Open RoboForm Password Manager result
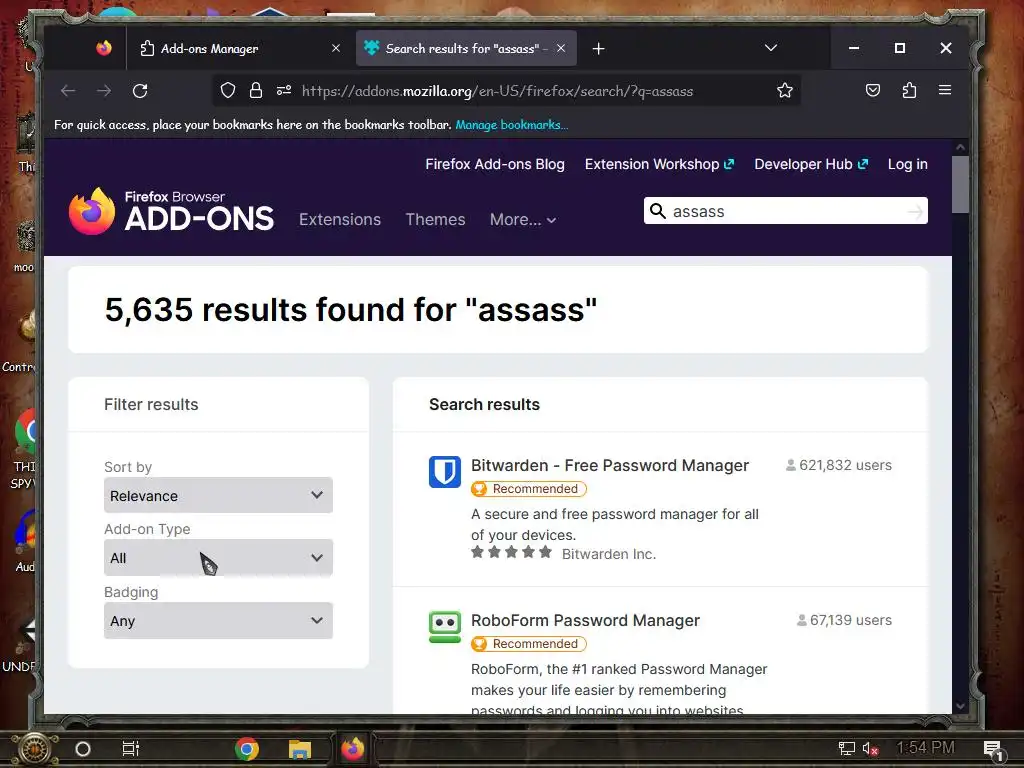1024x768 pixels. (x=585, y=620)
